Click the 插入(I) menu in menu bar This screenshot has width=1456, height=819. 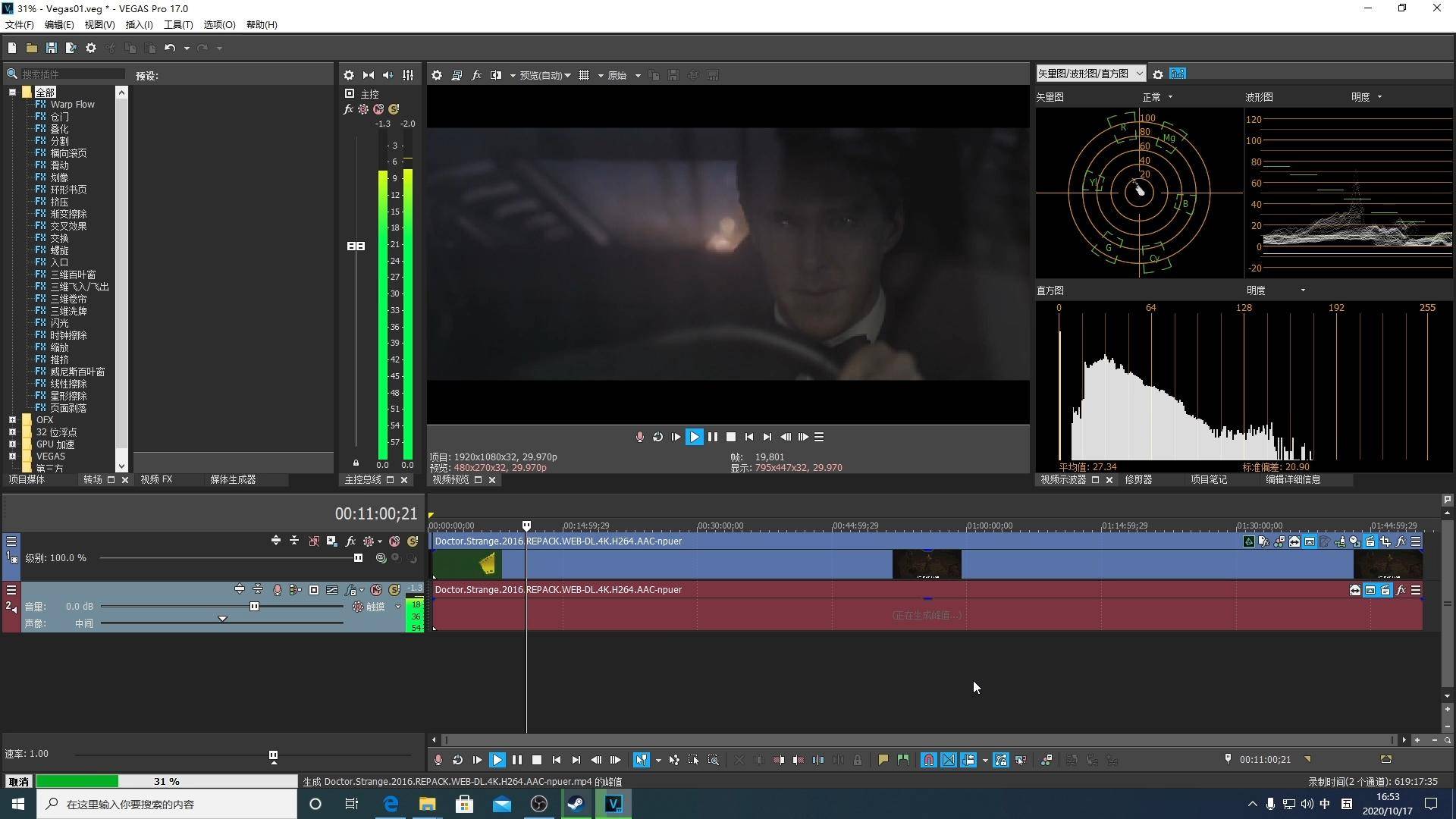[142, 24]
